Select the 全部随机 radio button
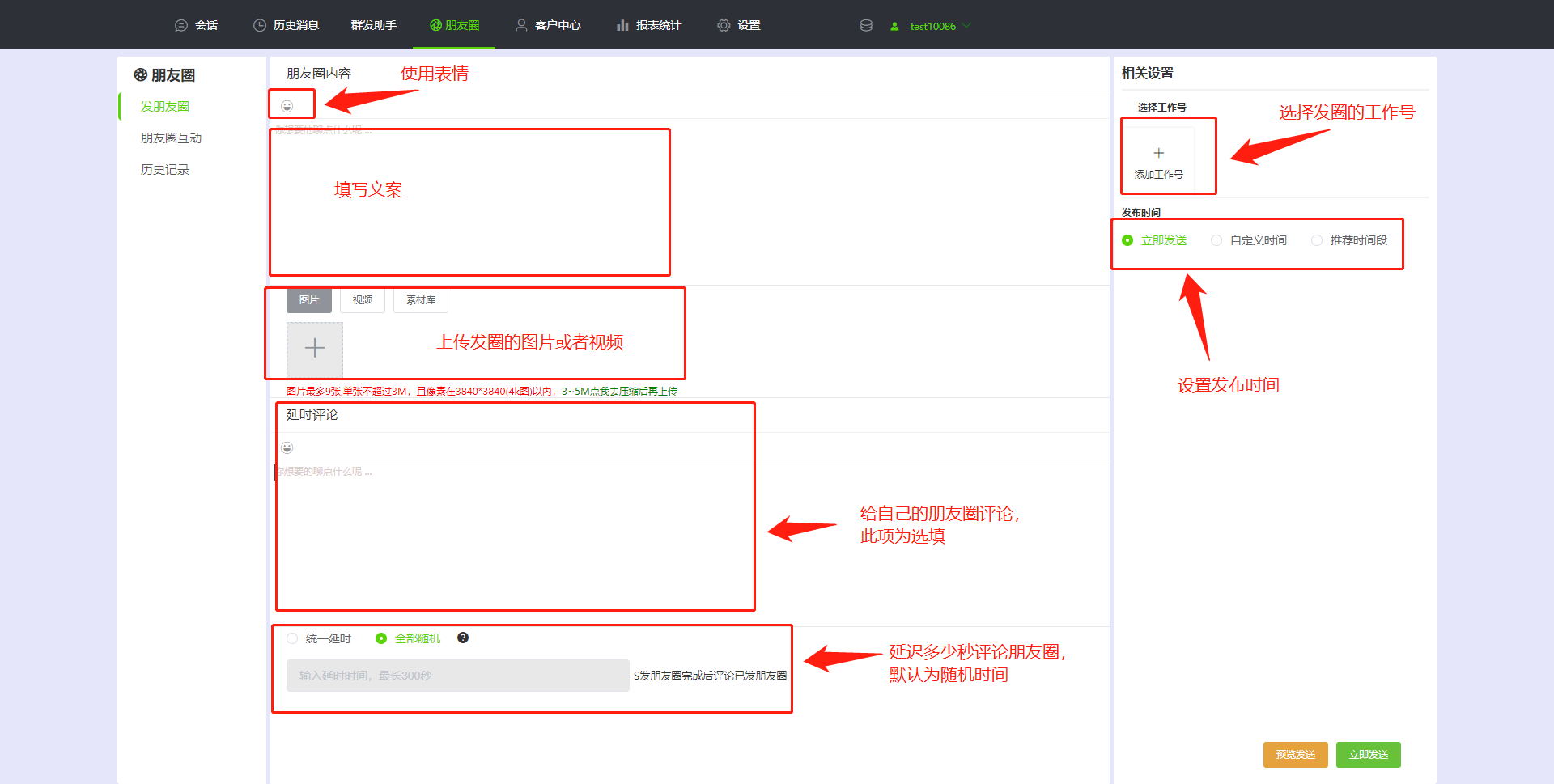 coord(381,638)
